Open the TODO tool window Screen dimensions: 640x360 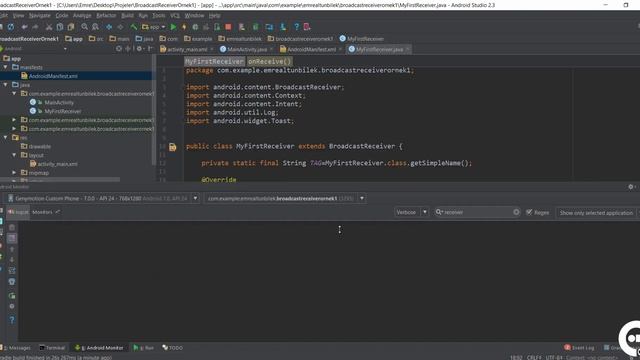coord(173,348)
